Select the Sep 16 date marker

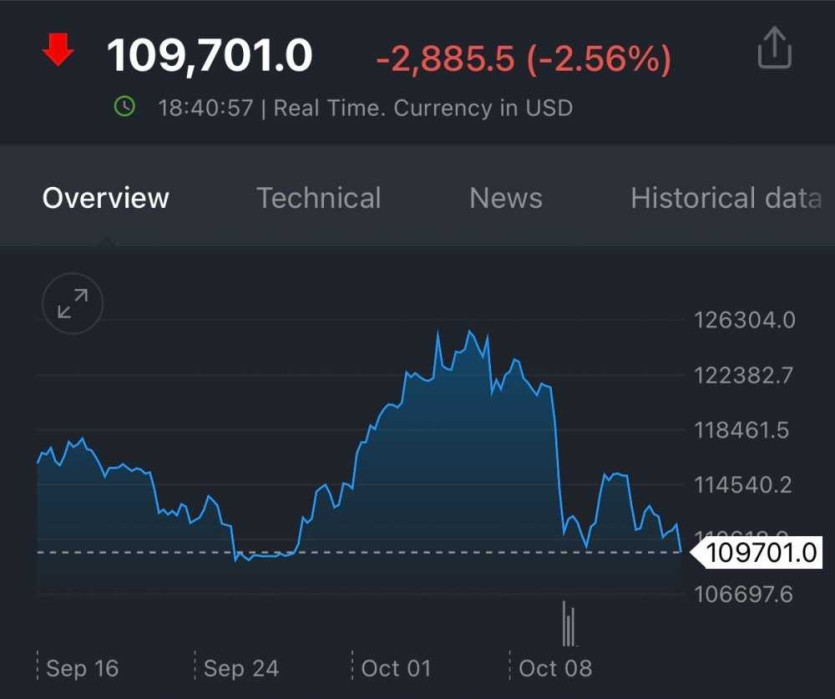[x=82, y=668]
